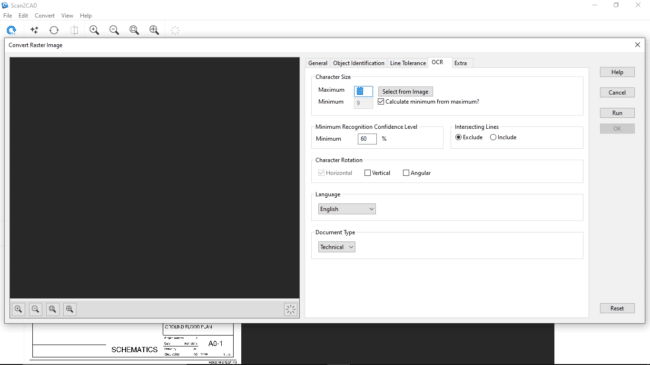Enable Angular character rotation

[x=406, y=173]
